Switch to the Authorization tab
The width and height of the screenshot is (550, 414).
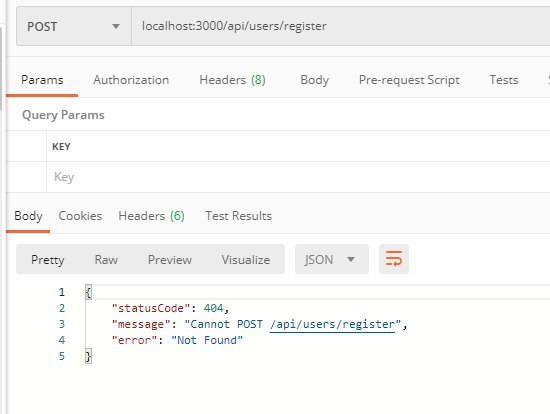pos(131,80)
